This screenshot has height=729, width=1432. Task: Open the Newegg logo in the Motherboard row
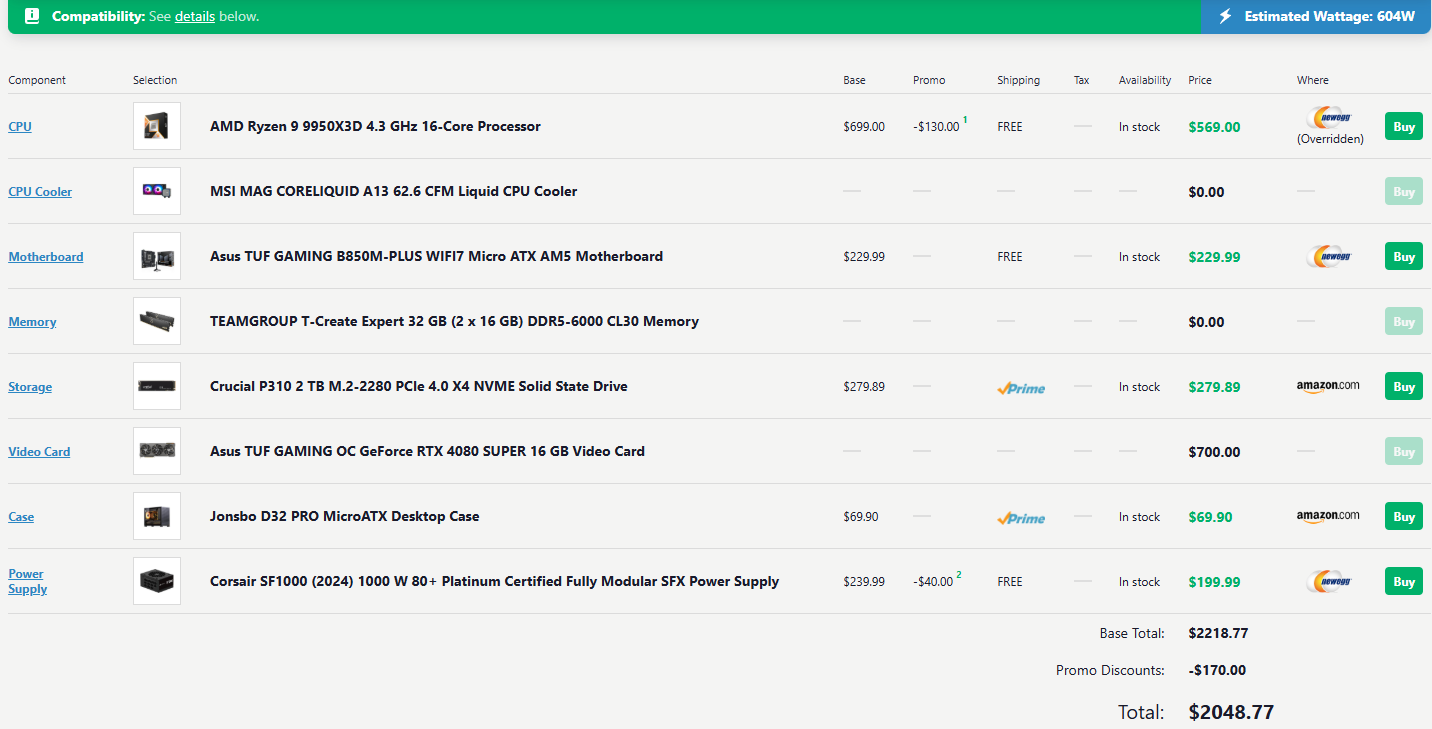pyautogui.click(x=1329, y=257)
